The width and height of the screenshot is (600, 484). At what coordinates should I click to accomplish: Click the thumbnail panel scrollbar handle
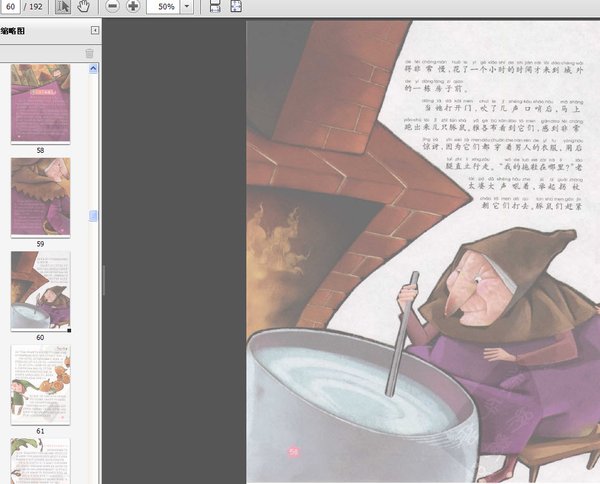93,216
